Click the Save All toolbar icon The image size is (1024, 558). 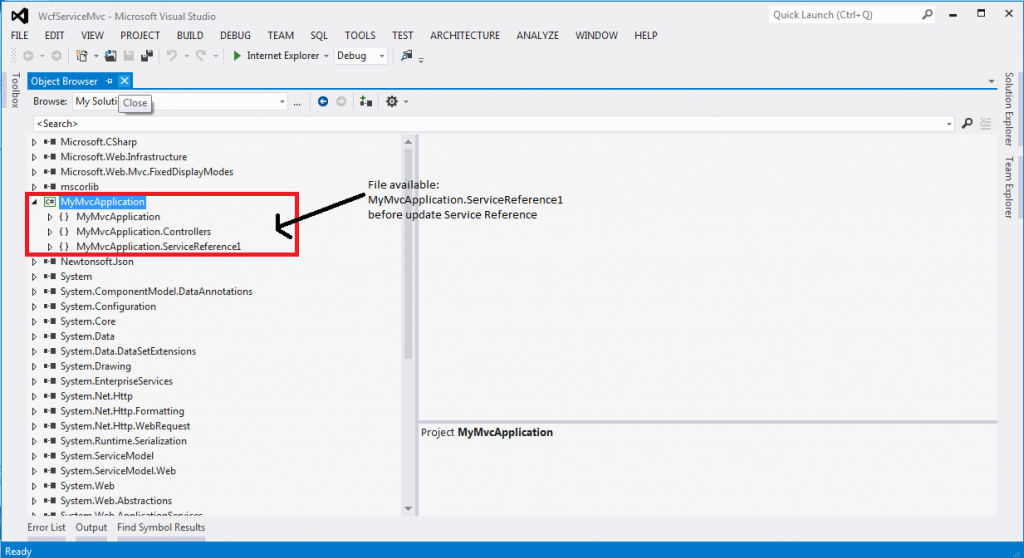(147, 56)
